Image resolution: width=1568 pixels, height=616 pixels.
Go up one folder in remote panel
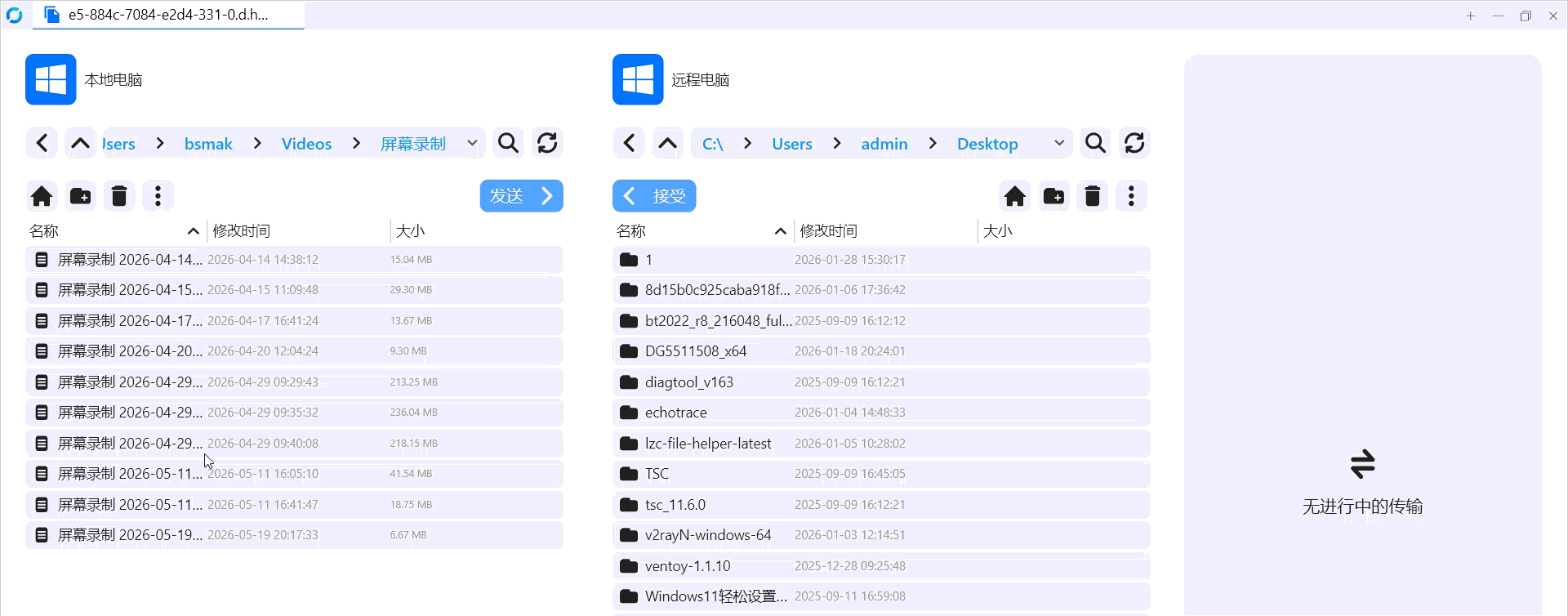point(667,144)
